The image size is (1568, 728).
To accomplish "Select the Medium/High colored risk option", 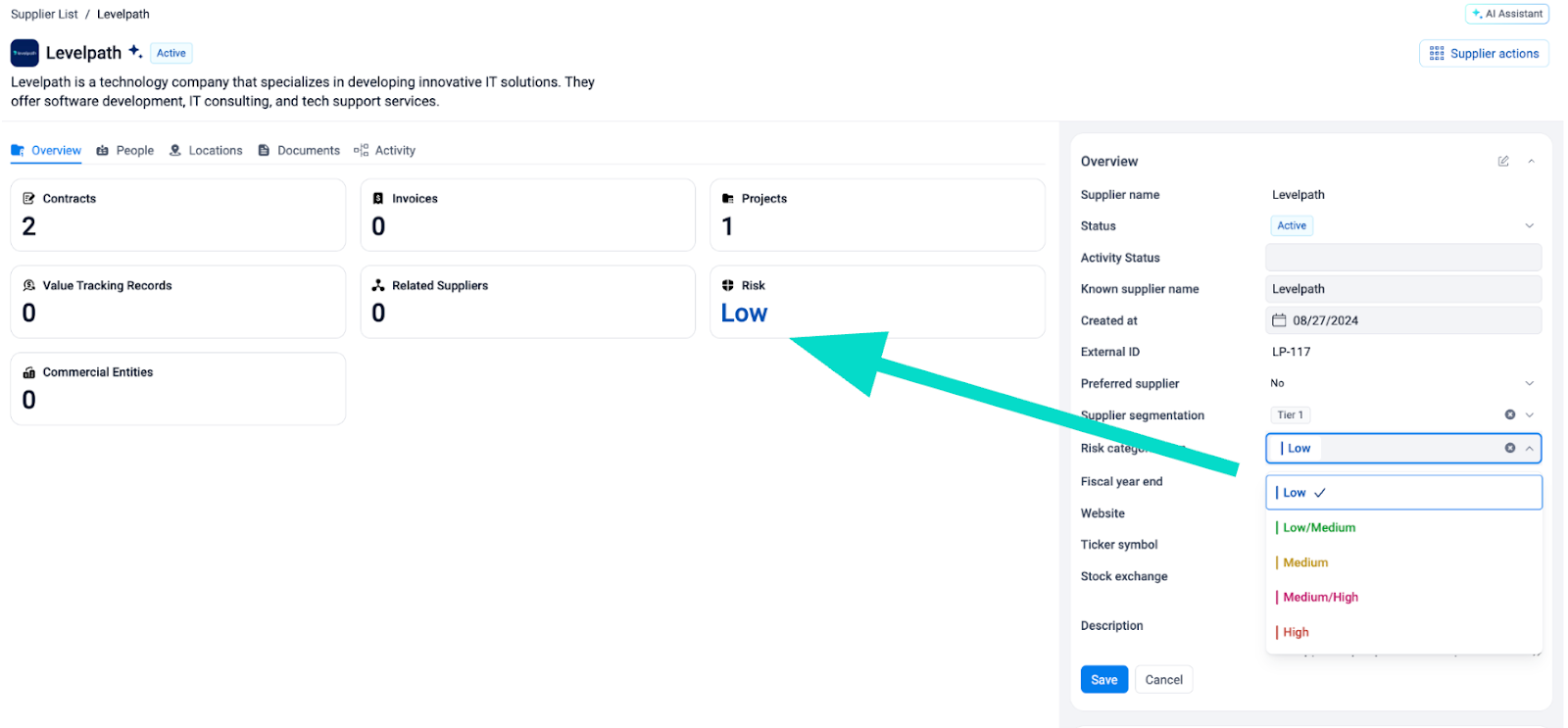I will [x=1320, y=598].
